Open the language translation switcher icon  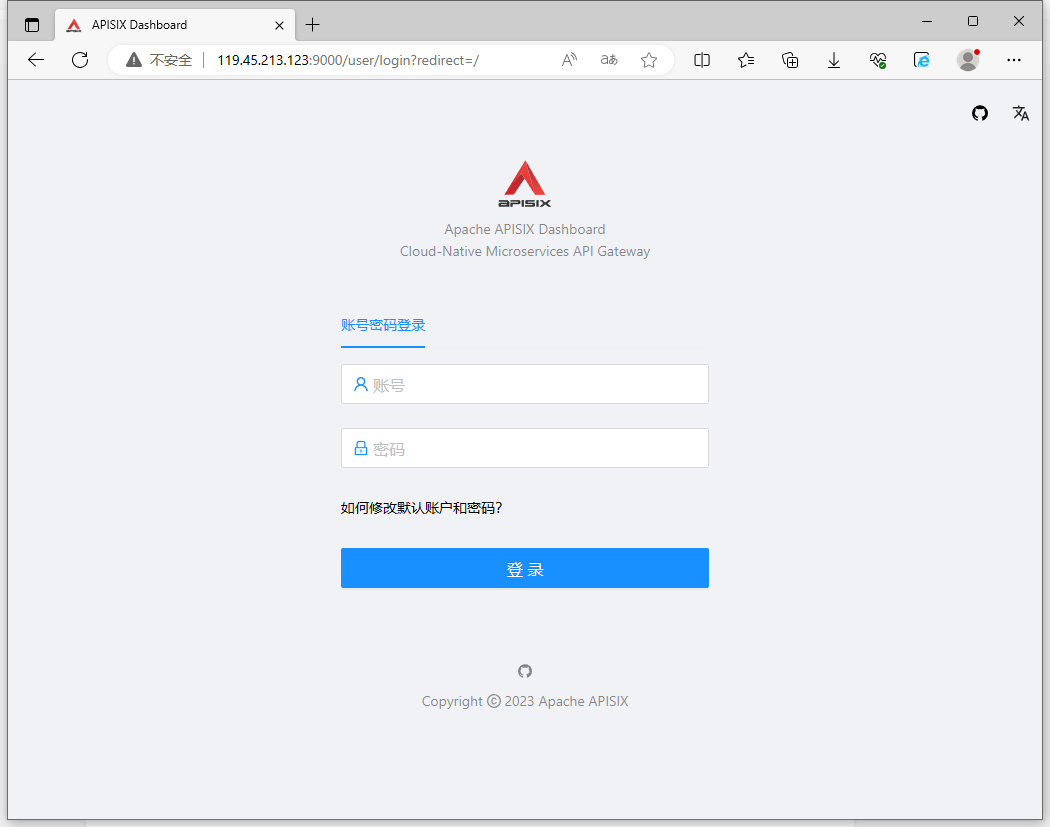click(x=1021, y=113)
